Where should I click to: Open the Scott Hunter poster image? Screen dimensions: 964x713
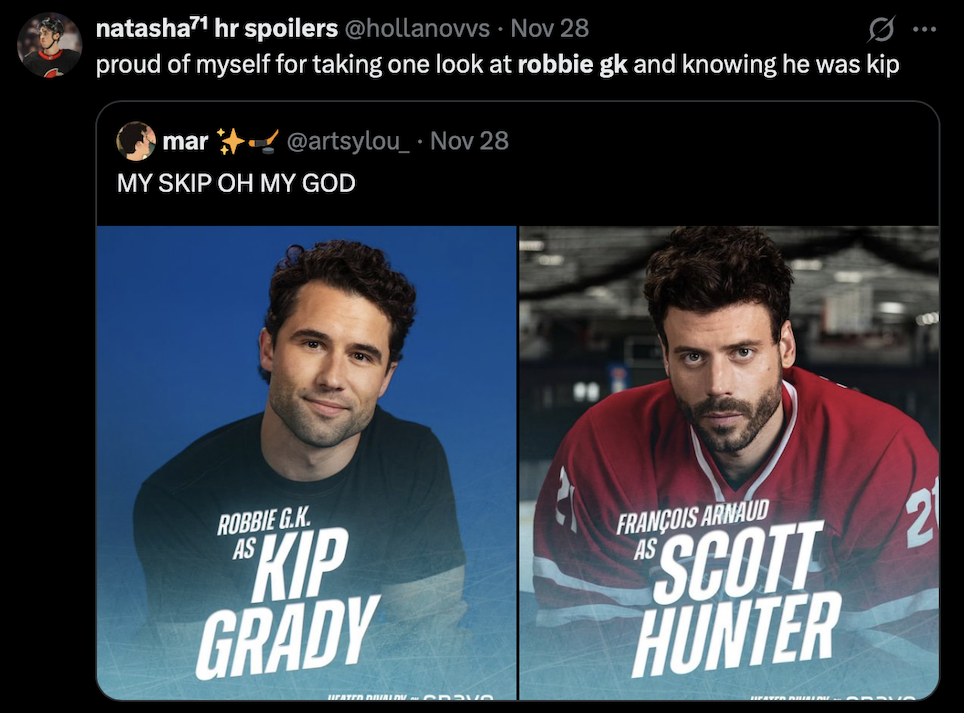coord(729,462)
